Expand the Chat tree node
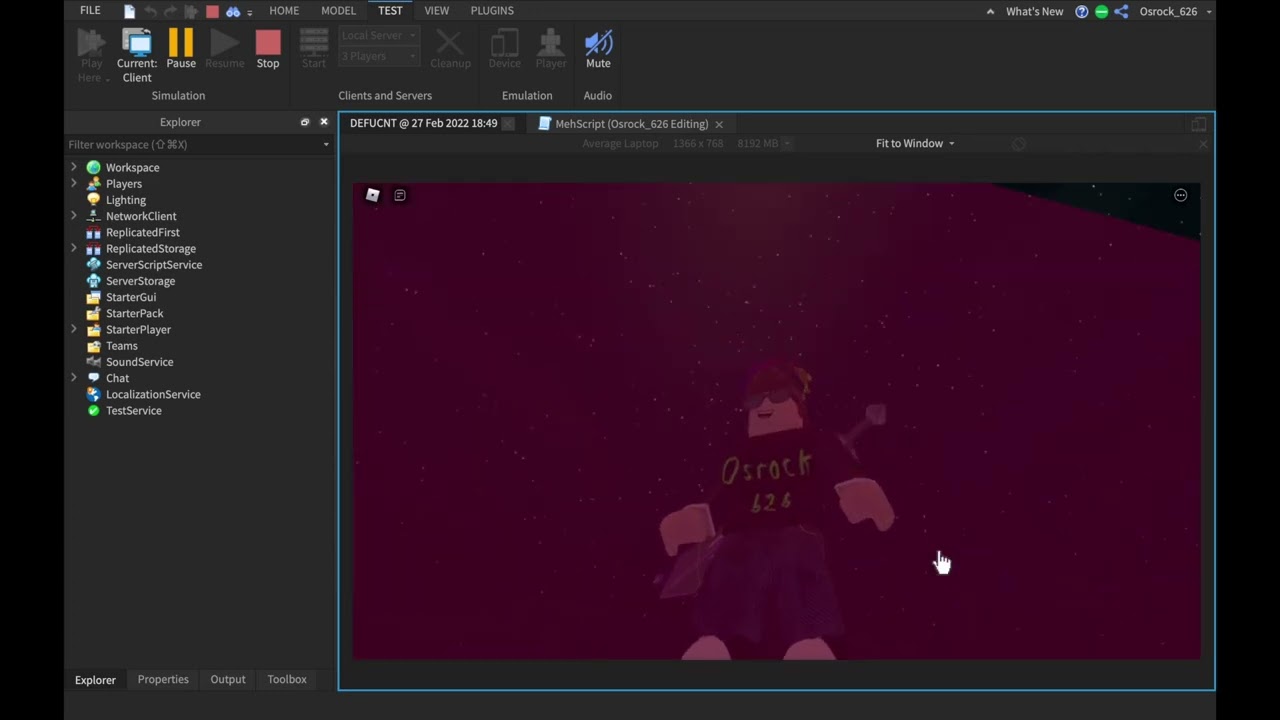 coord(73,378)
